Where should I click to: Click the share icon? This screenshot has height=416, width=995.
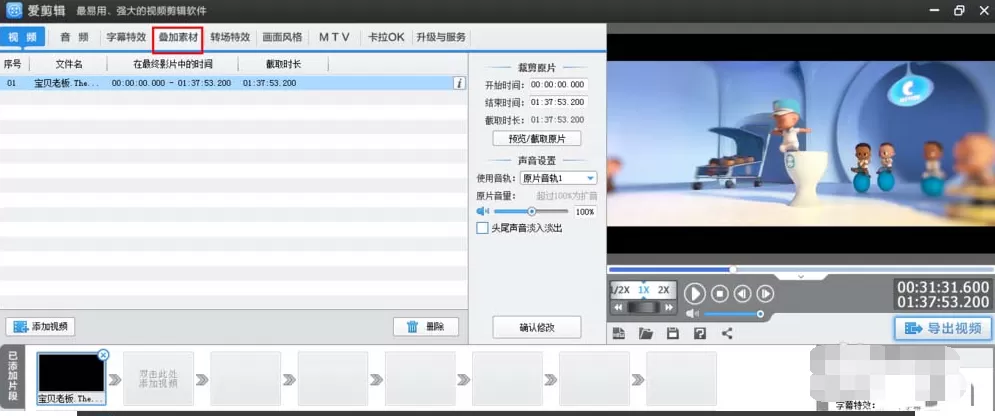727,333
